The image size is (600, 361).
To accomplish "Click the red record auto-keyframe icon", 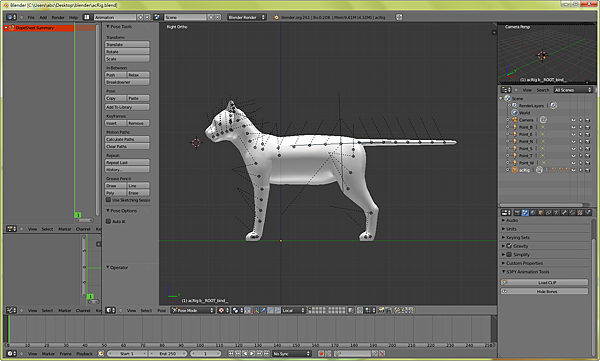I will [x=321, y=354].
